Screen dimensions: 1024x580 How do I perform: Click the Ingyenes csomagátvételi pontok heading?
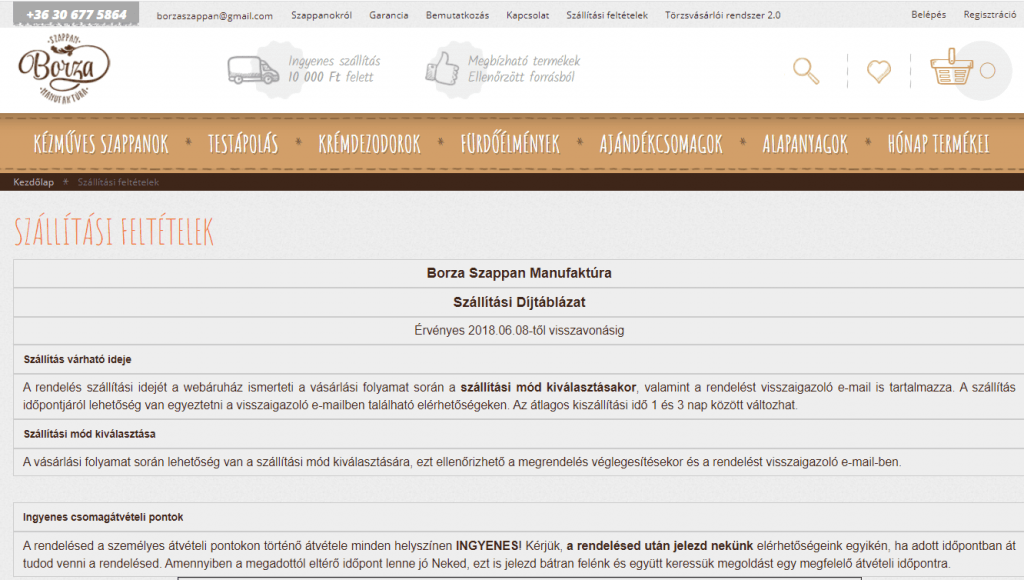click(103, 517)
